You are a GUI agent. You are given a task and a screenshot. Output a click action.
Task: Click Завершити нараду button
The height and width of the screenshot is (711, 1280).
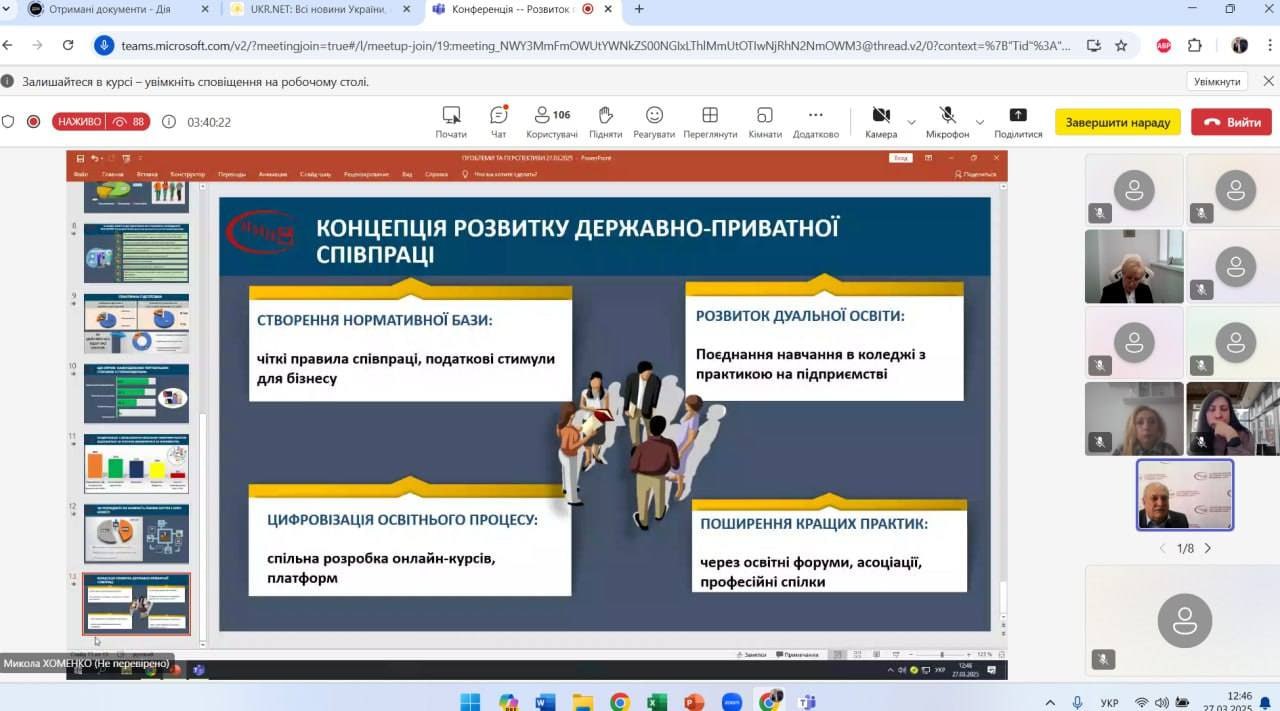[x=1117, y=122]
